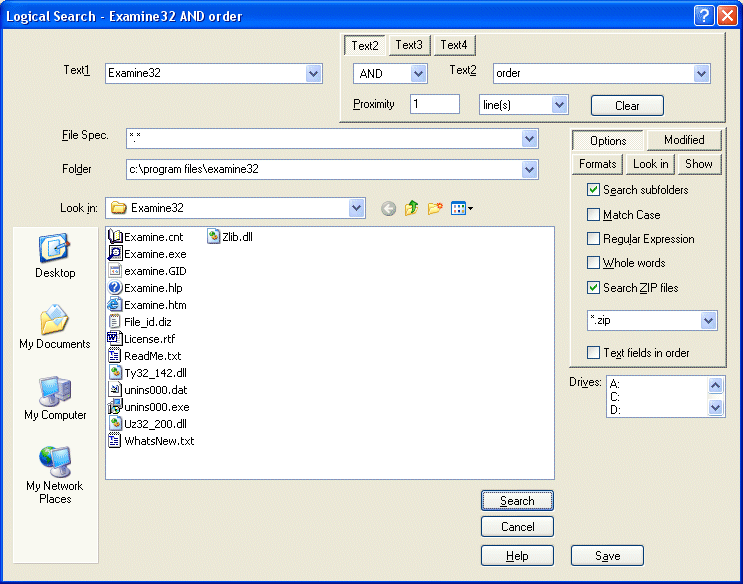Switch to the Text2 tab

tap(365, 46)
